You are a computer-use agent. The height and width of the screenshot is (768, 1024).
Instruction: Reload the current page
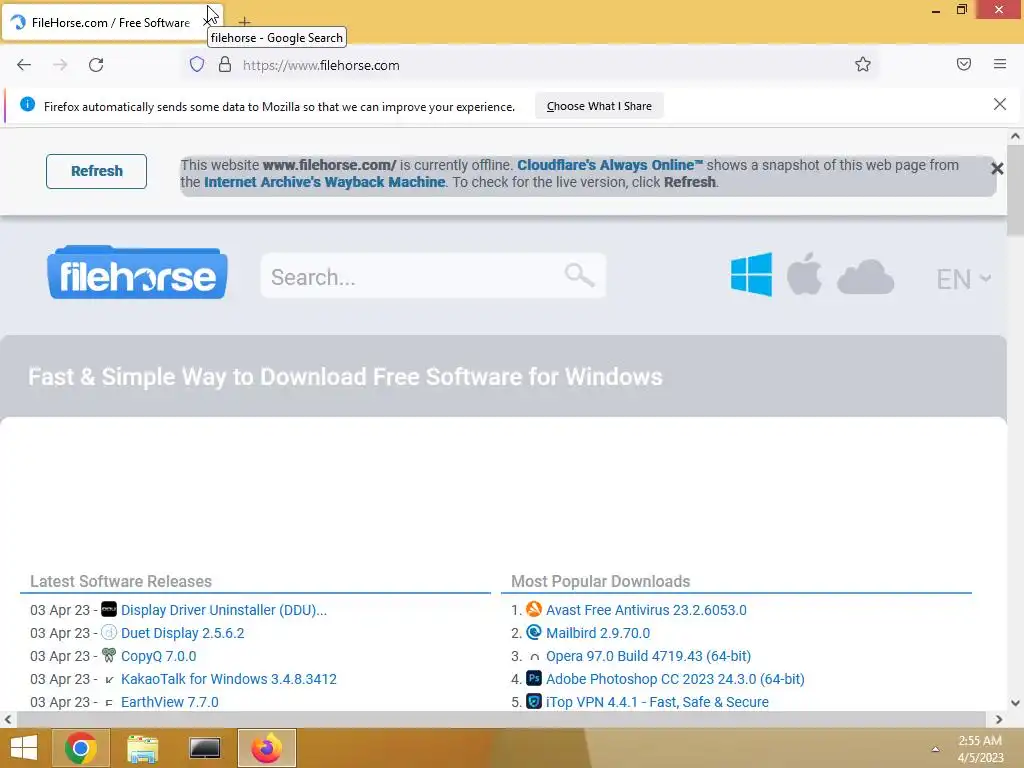click(x=96, y=65)
